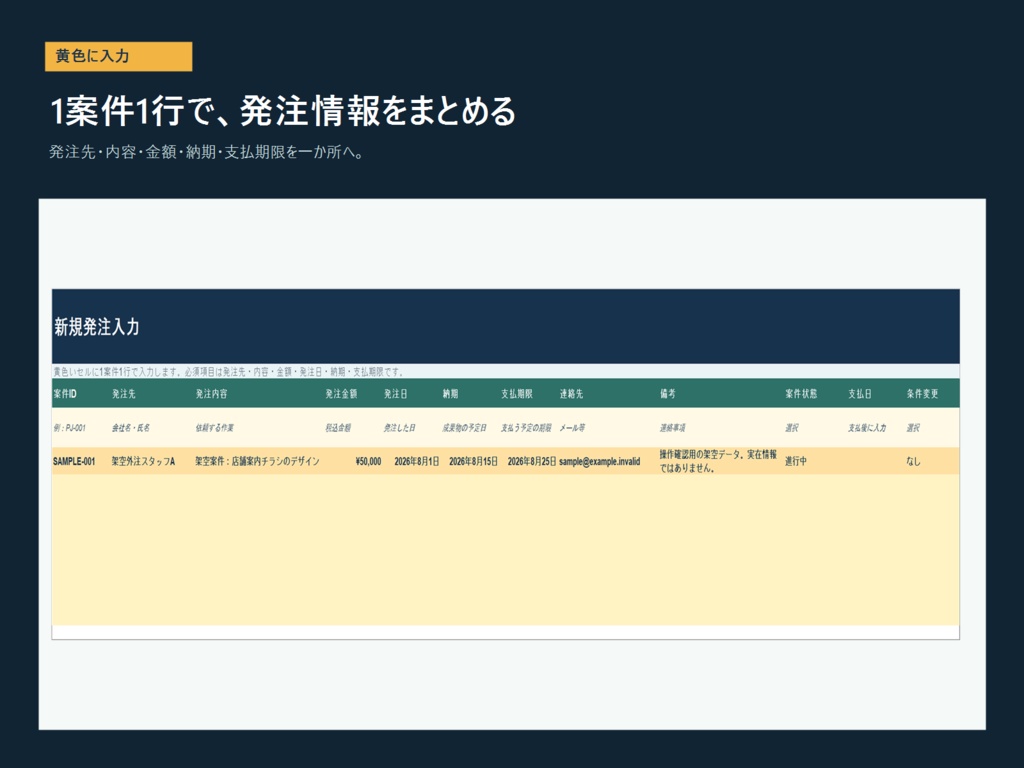
Task: Click the 新規発注入力 sheet title
Action: point(97,327)
